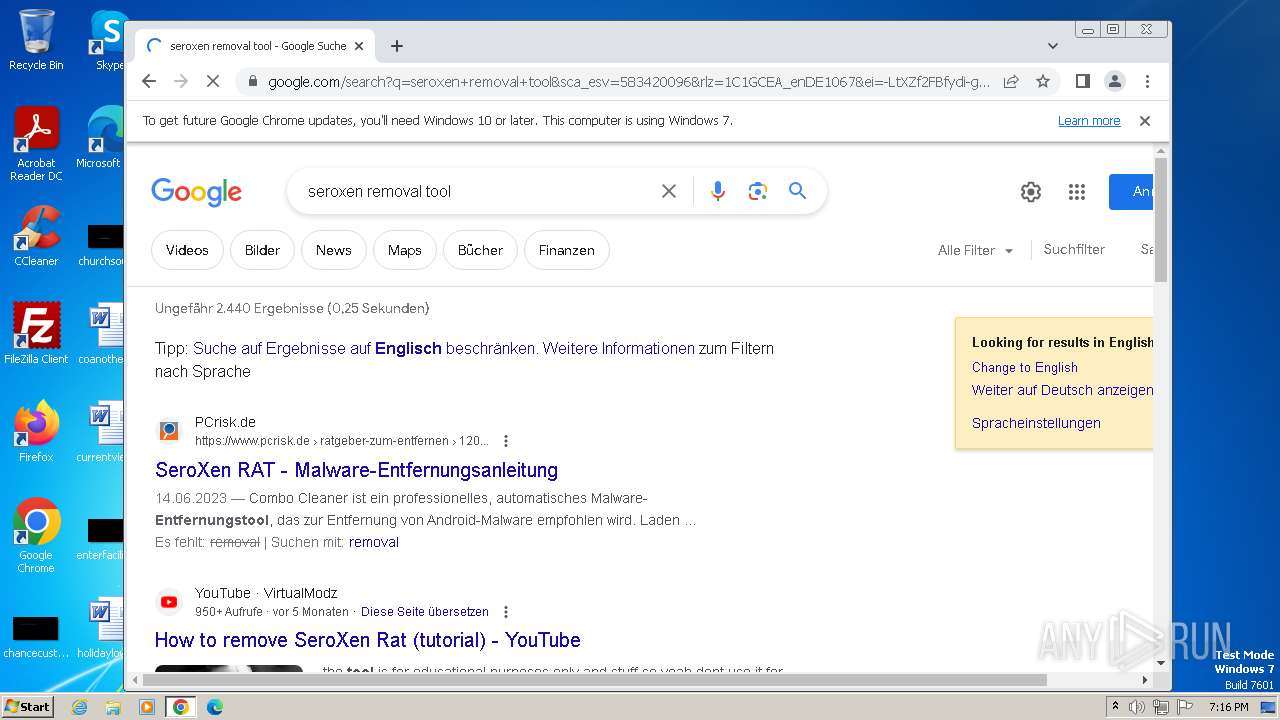The width and height of the screenshot is (1280, 720).
Task: Open options for the YouTube result
Action: click(506, 612)
